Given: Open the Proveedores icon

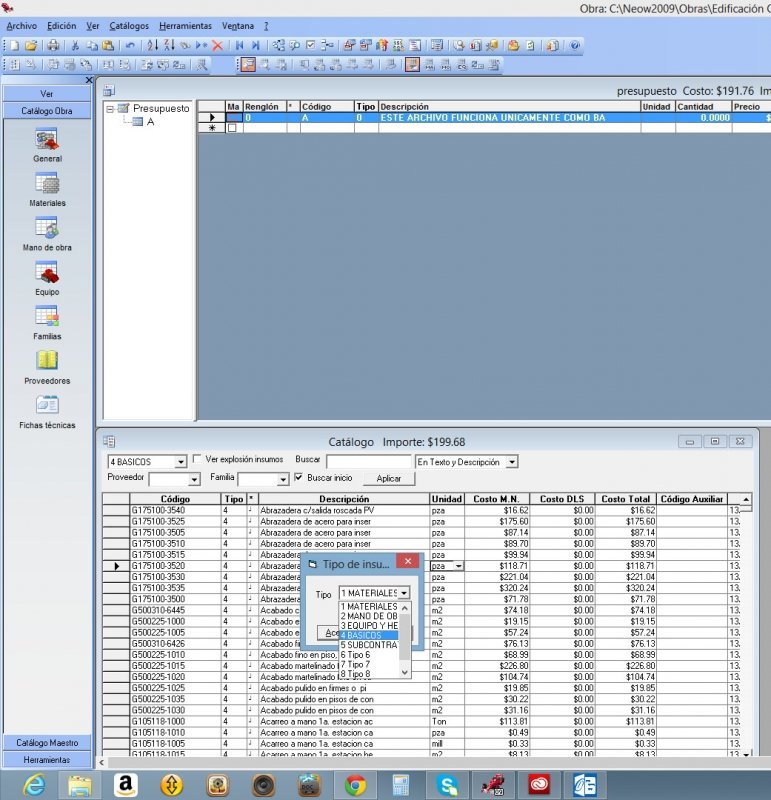Looking at the screenshot, I should click(x=46, y=362).
